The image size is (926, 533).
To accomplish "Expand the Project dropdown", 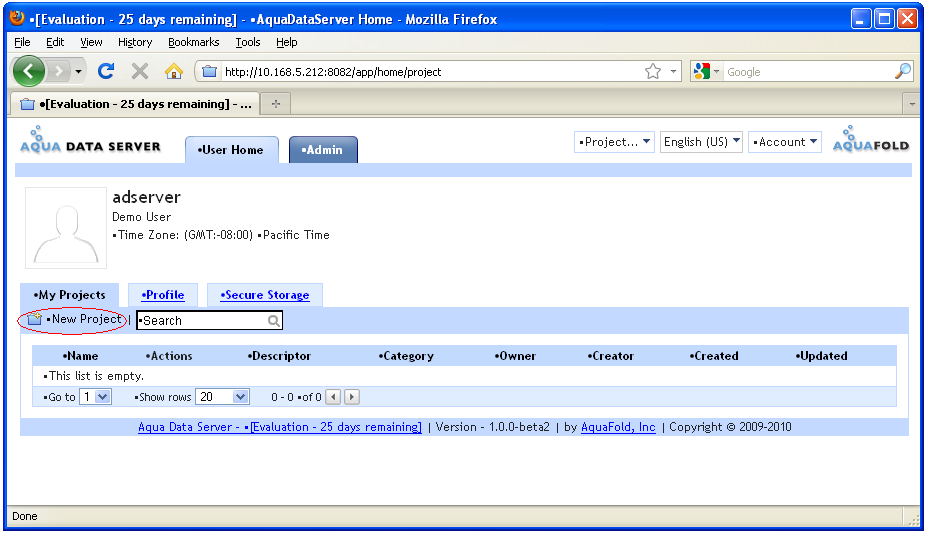I will (614, 142).
